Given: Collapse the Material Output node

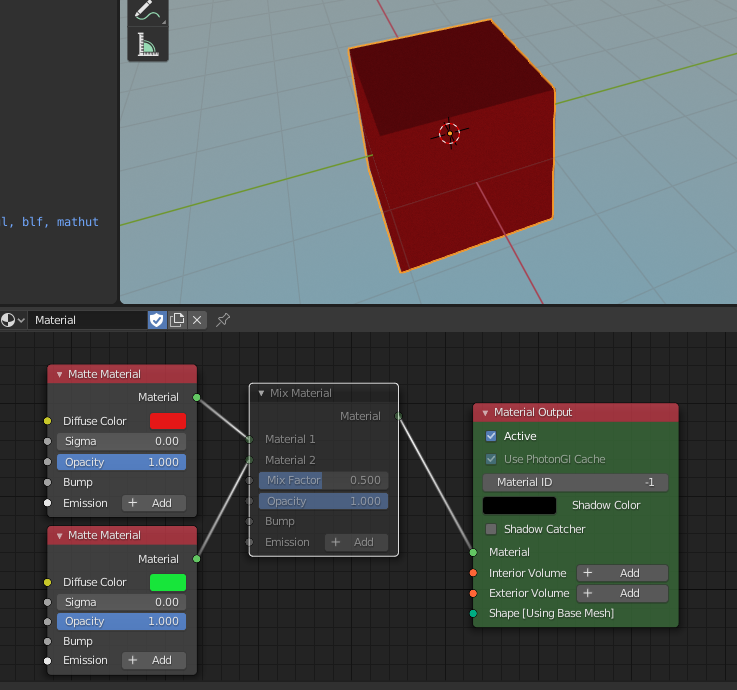Looking at the screenshot, I should [485, 412].
